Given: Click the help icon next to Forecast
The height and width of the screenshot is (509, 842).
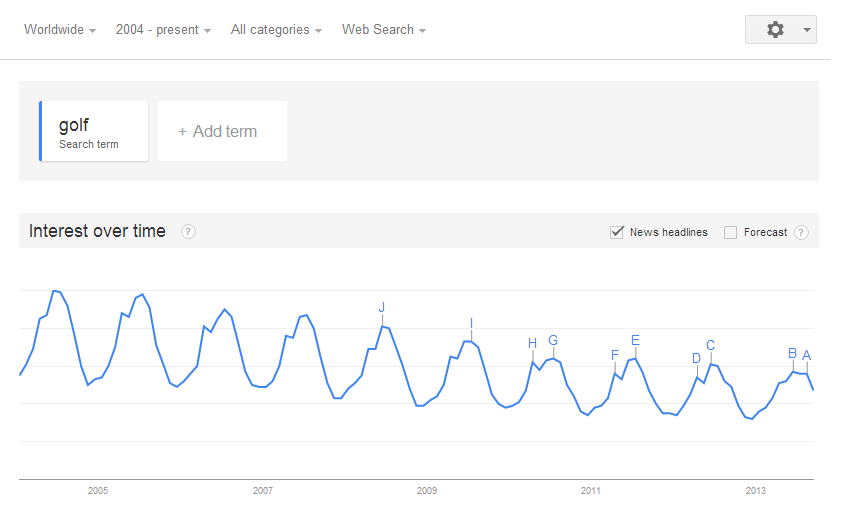Looking at the screenshot, I should (x=801, y=232).
